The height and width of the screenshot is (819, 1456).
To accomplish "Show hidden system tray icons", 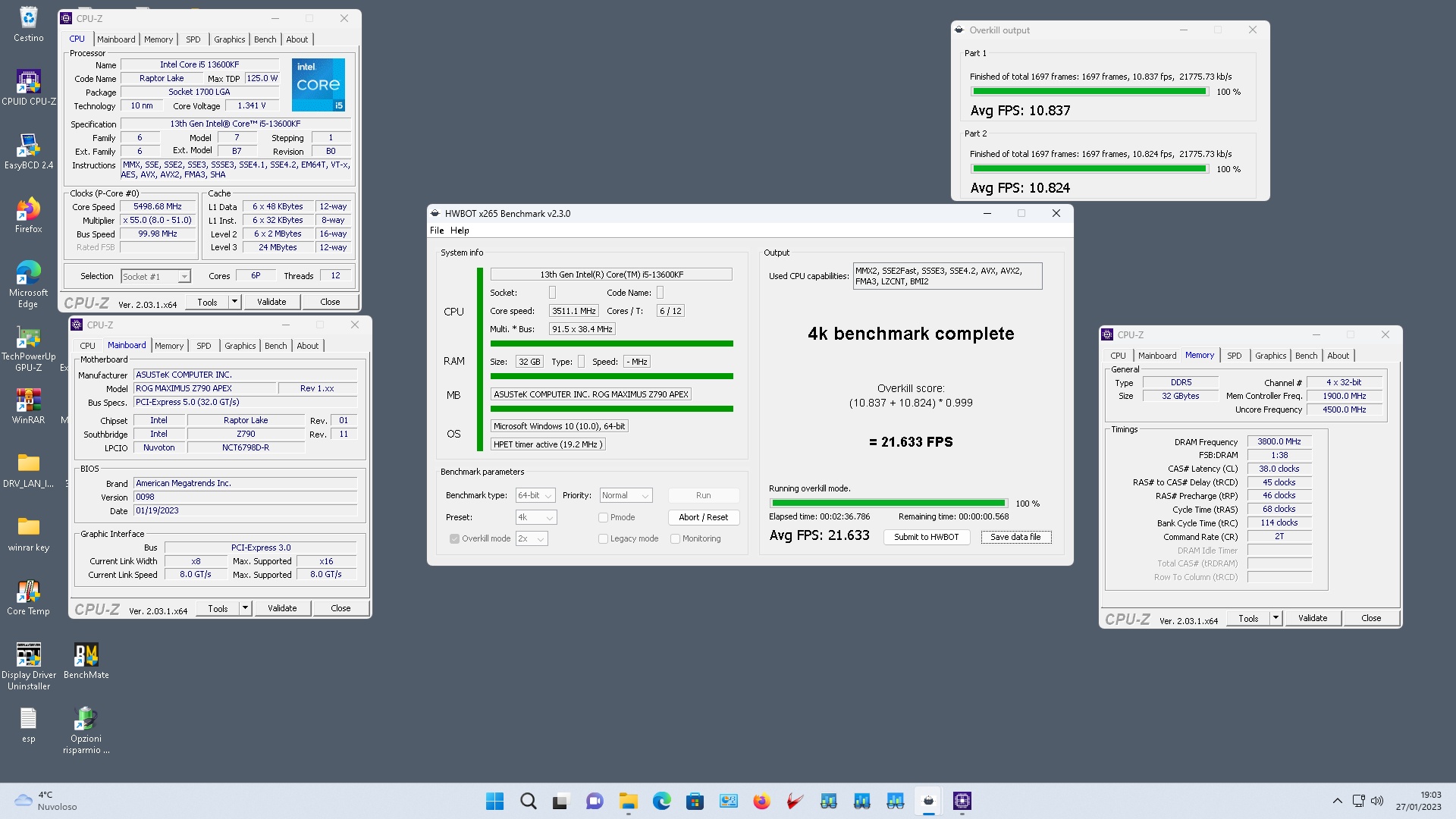I will click(x=1338, y=801).
